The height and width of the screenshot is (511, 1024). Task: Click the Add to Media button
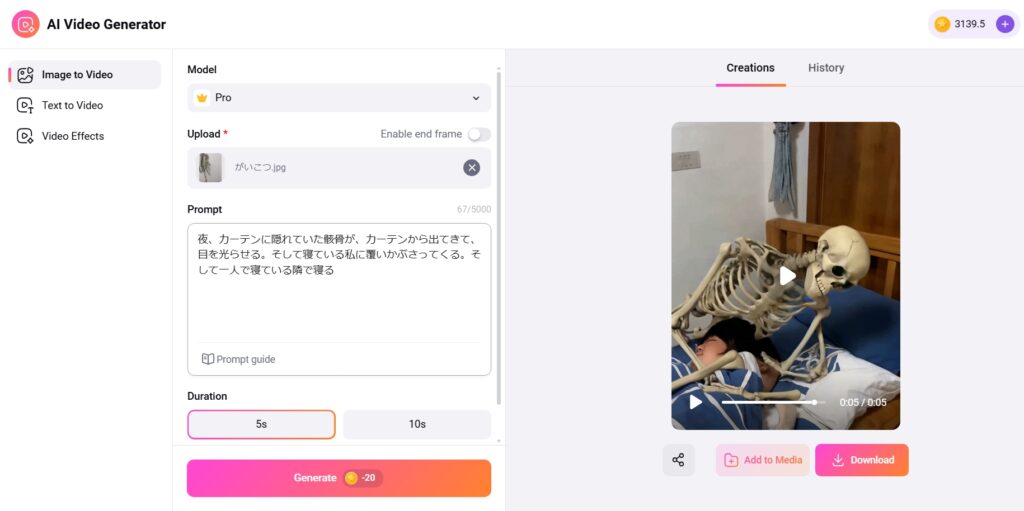763,460
